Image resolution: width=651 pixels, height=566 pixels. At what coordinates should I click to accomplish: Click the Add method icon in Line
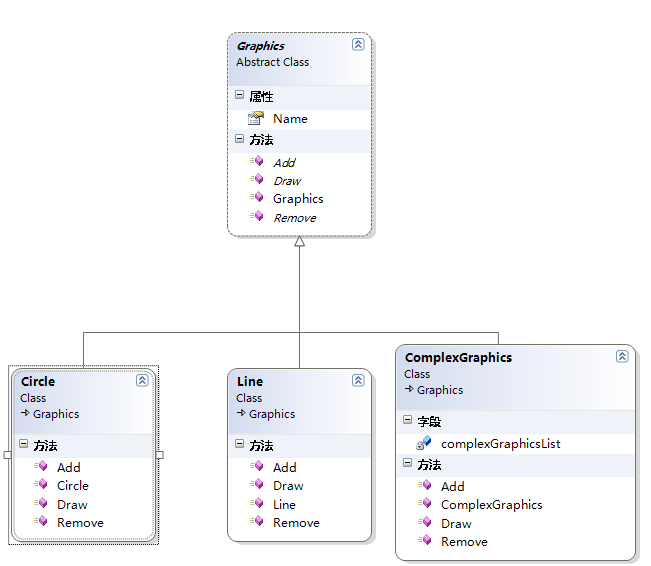(x=256, y=466)
